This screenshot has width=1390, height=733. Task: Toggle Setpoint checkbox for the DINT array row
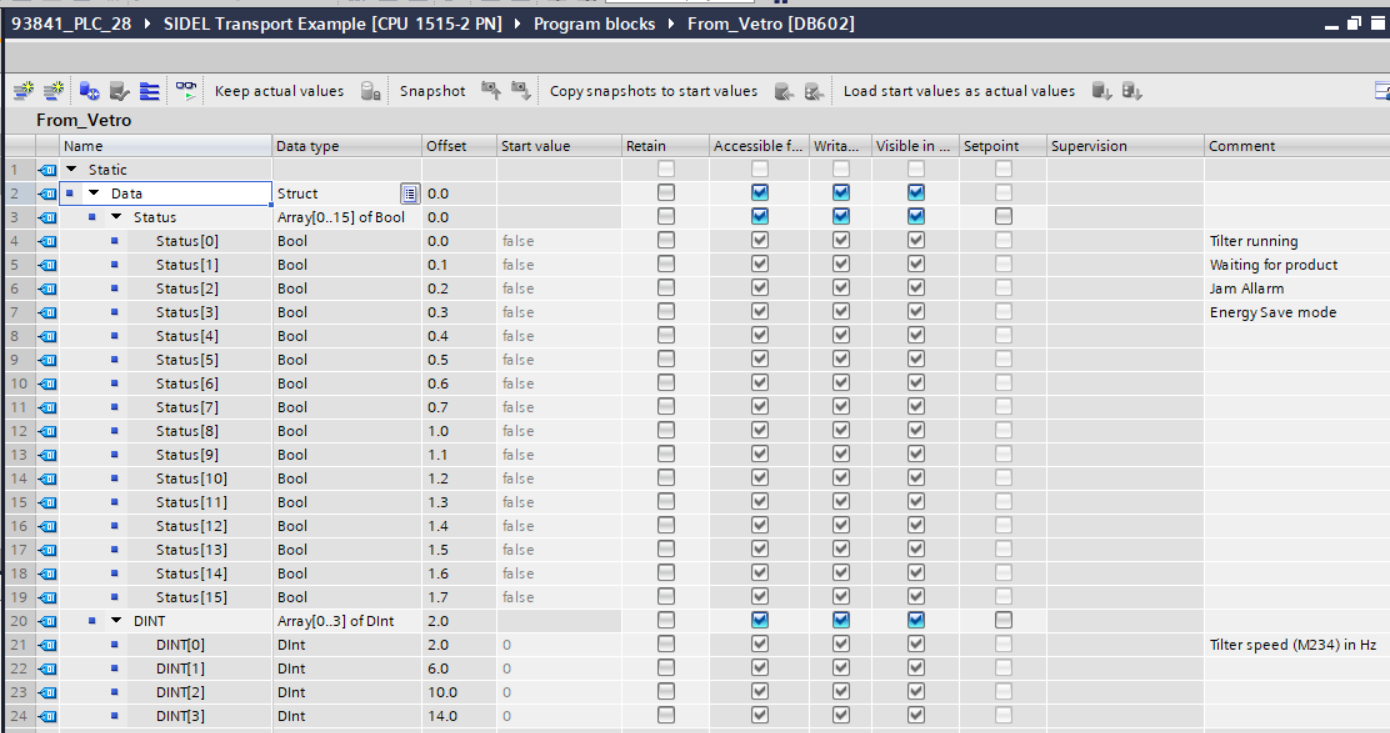[x=1003, y=621]
